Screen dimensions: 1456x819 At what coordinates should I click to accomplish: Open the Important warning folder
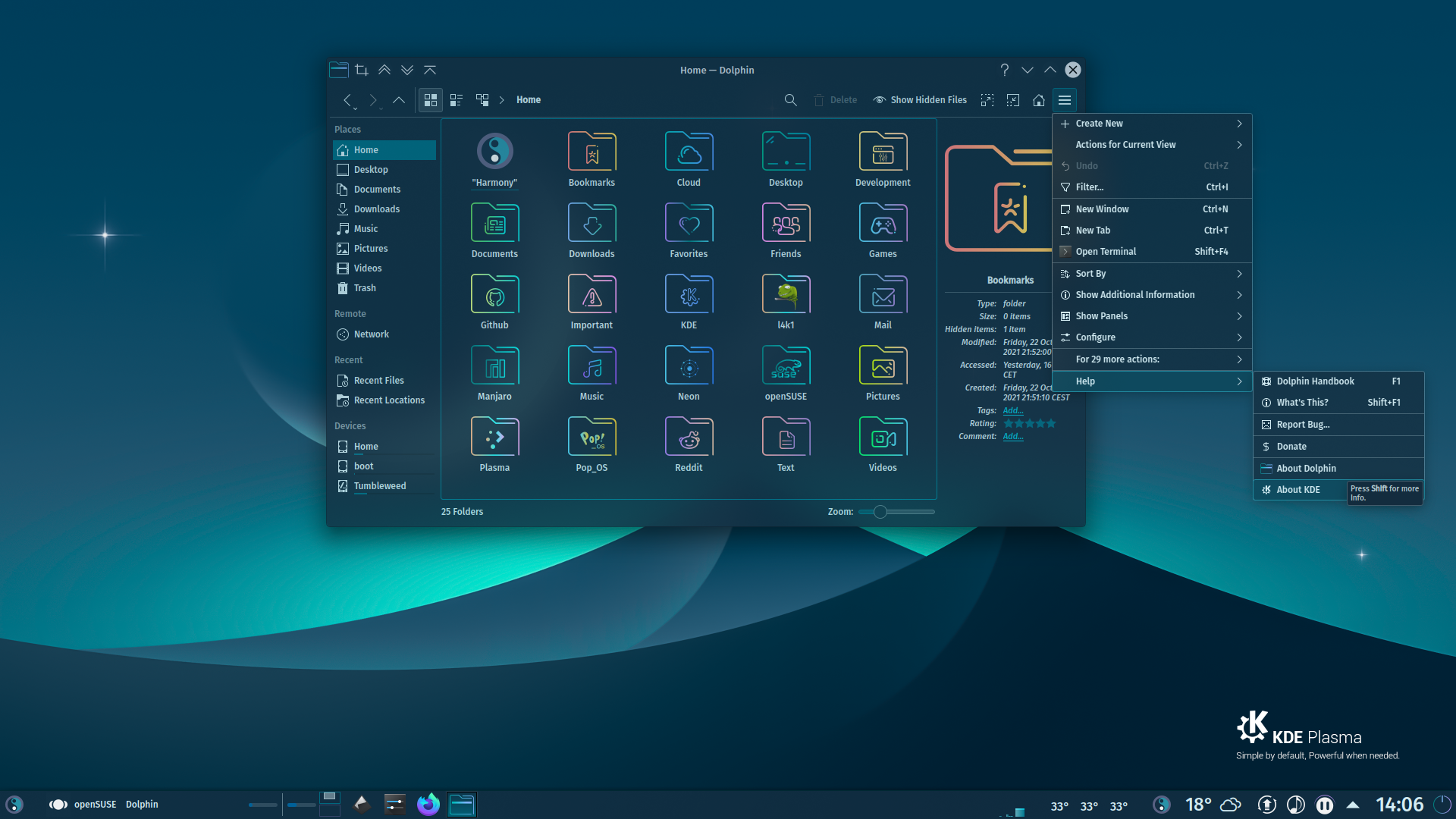pyautogui.click(x=591, y=293)
